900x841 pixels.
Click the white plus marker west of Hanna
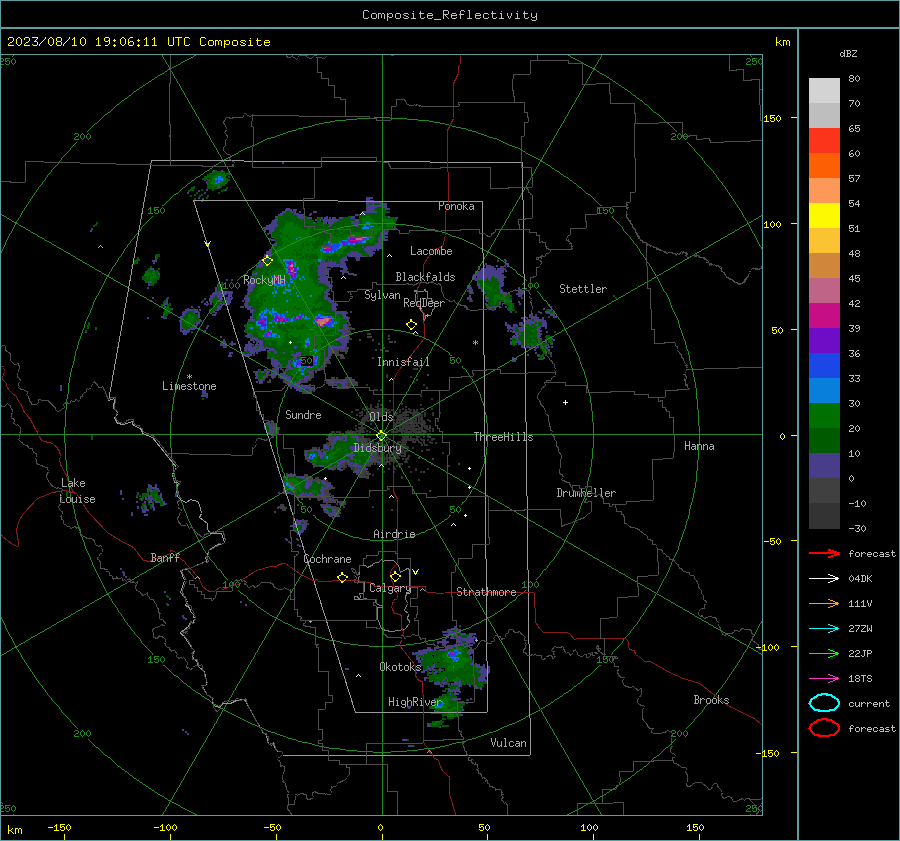[565, 402]
